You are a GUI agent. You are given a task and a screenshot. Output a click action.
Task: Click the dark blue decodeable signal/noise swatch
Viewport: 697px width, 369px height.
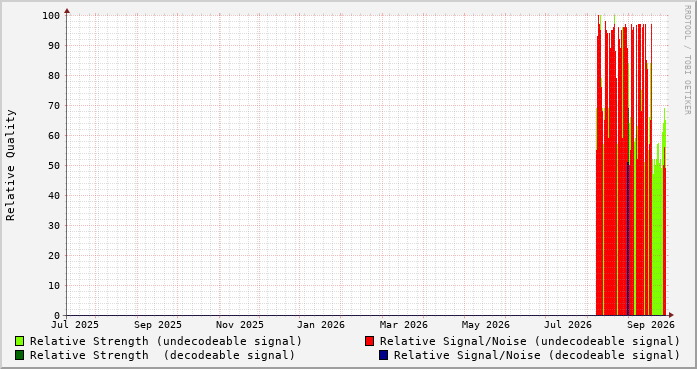click(x=384, y=355)
